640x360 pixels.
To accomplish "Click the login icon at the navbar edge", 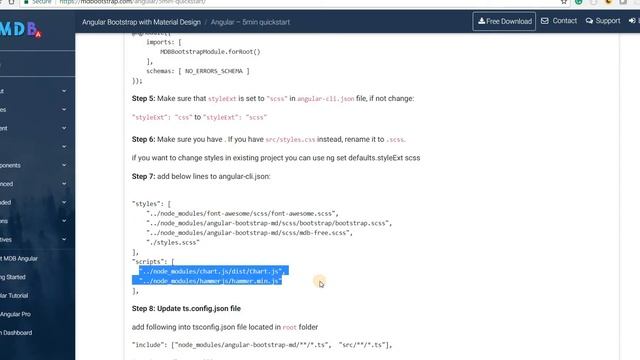I will [x=632, y=21].
